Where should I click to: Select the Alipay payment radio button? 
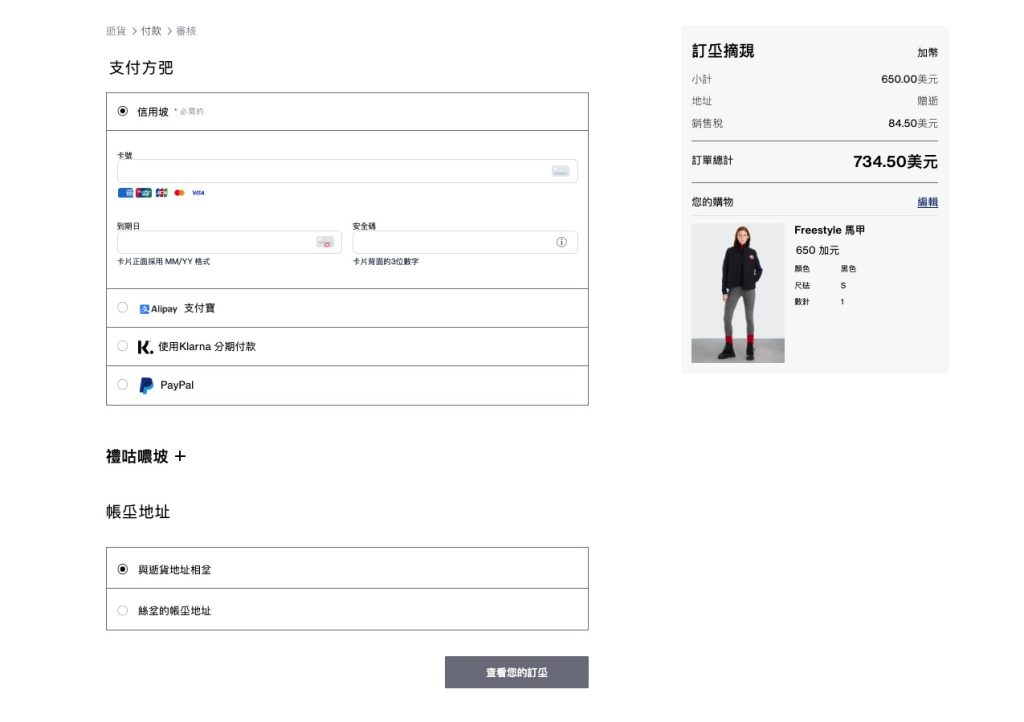(x=123, y=308)
